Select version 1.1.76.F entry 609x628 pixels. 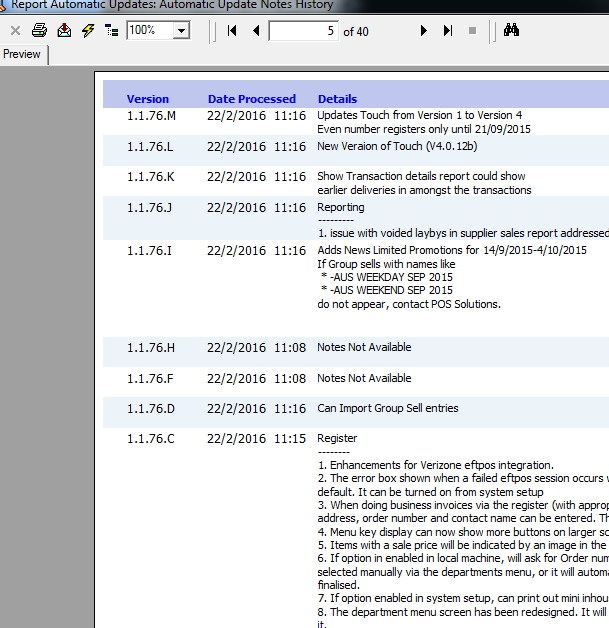click(x=150, y=378)
